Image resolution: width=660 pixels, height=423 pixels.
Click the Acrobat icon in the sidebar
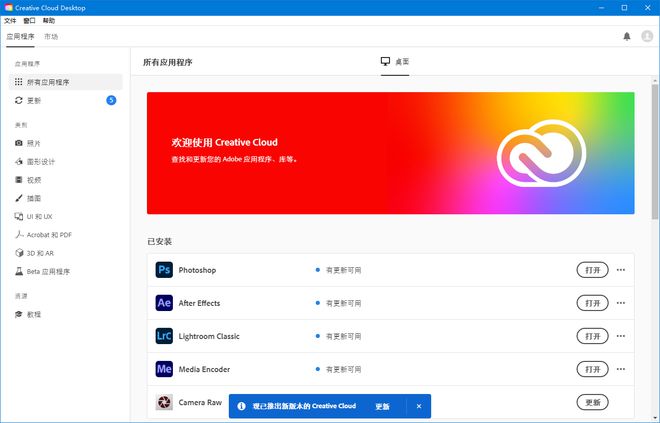(x=19, y=234)
